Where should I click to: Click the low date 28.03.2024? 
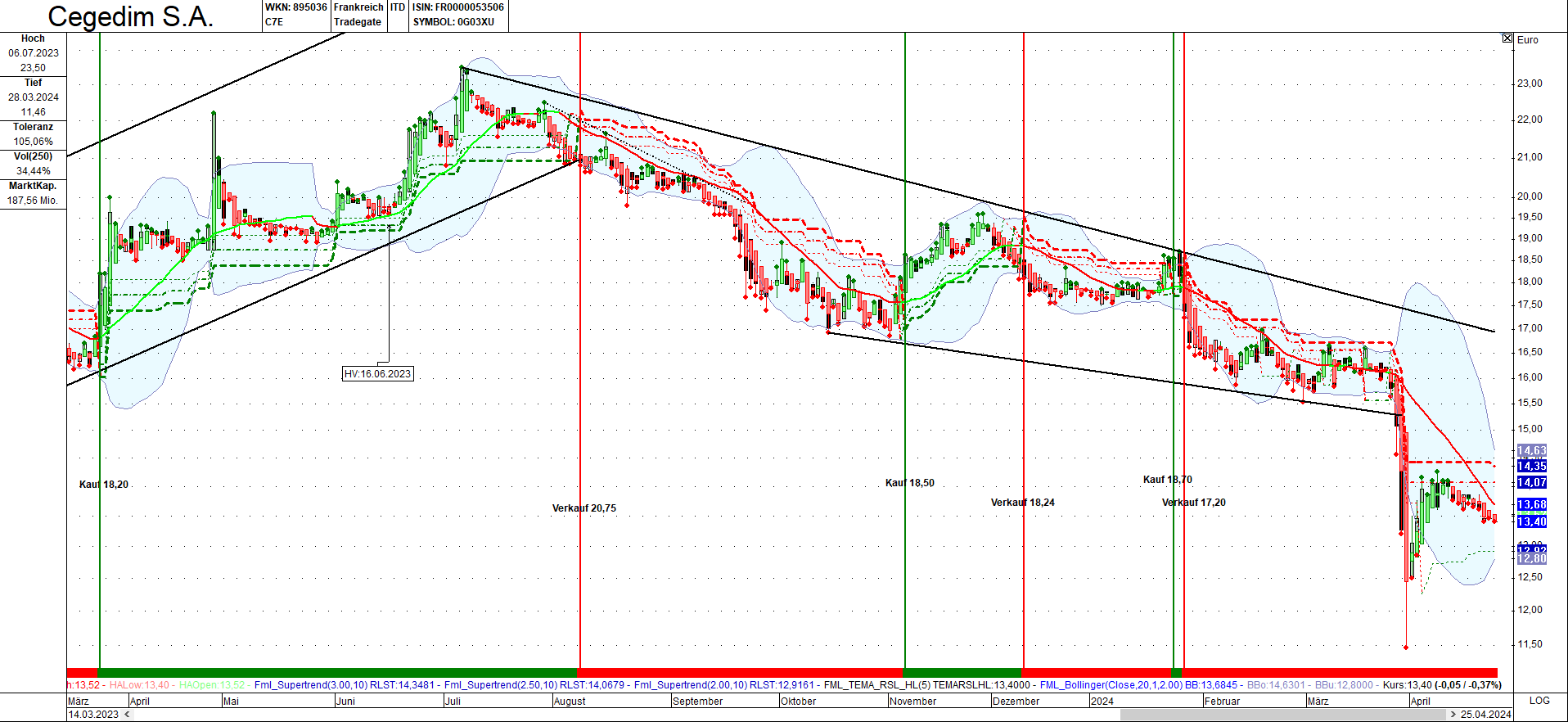[34, 97]
